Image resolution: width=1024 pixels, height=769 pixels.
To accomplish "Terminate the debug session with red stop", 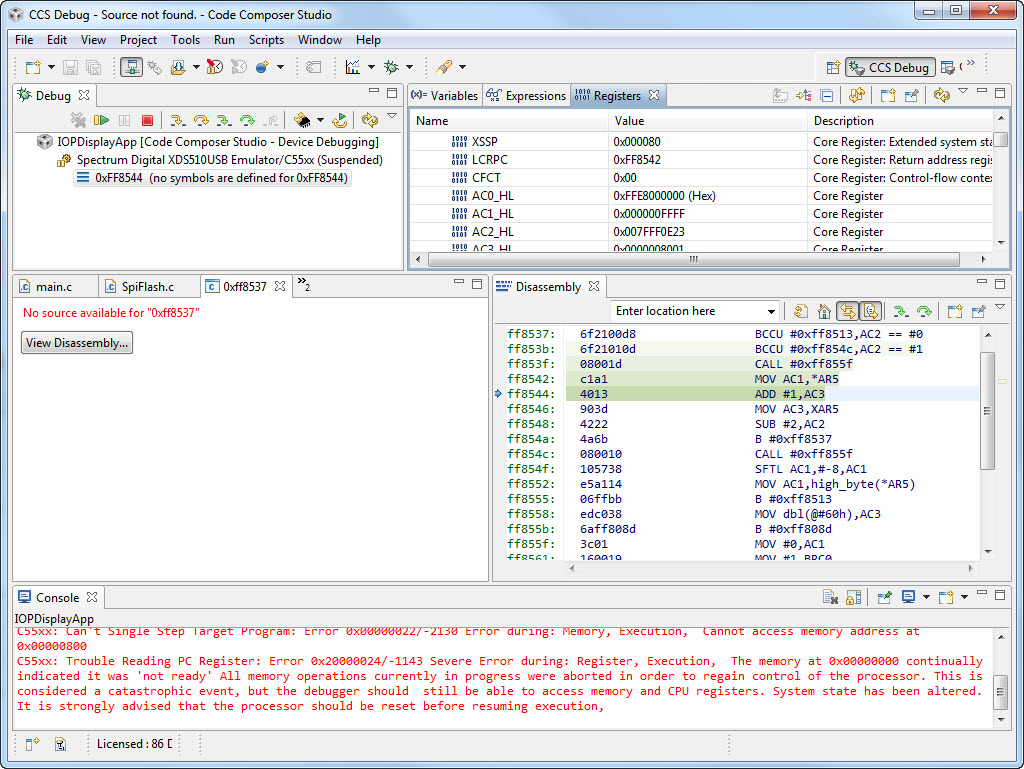I will point(148,120).
